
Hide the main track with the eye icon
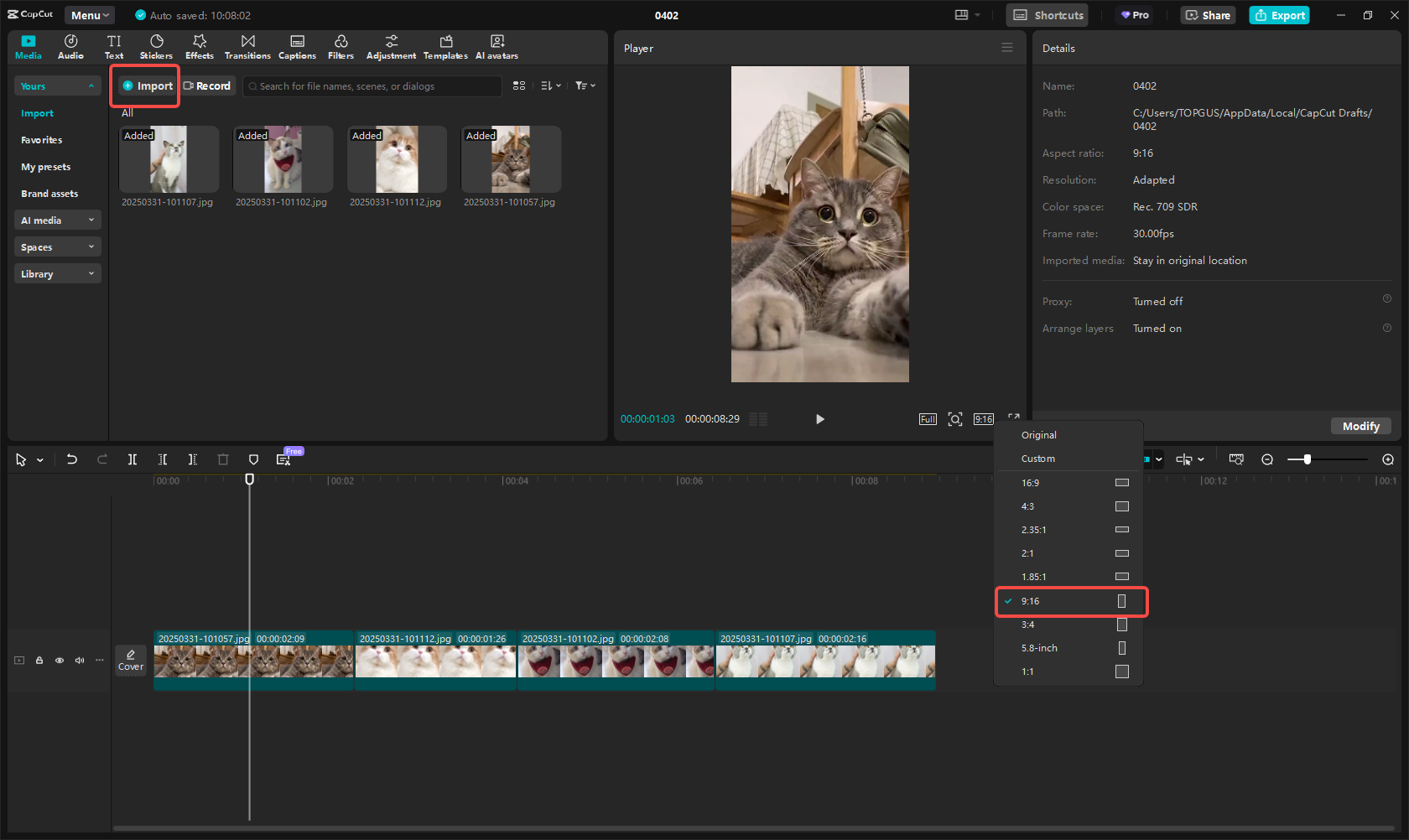(60, 661)
